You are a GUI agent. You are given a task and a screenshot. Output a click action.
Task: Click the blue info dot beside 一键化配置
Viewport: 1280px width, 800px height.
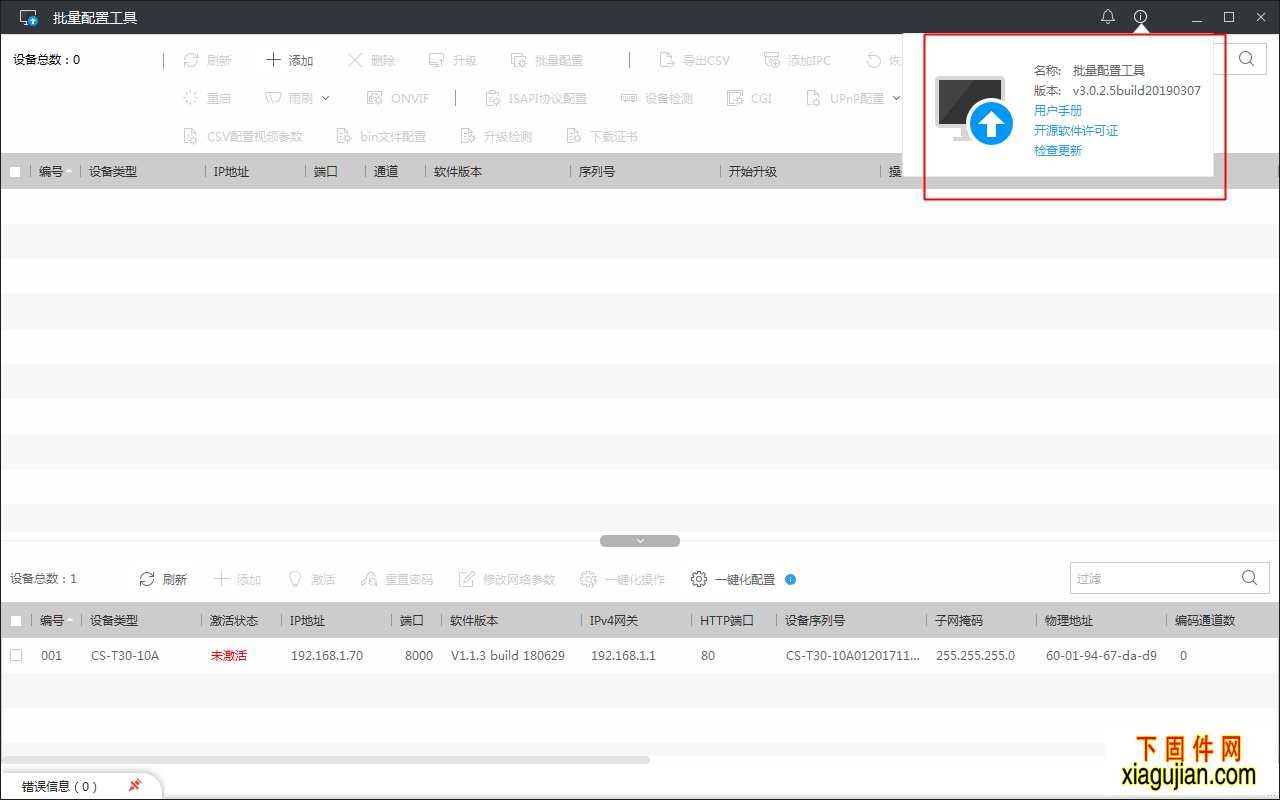[790, 579]
